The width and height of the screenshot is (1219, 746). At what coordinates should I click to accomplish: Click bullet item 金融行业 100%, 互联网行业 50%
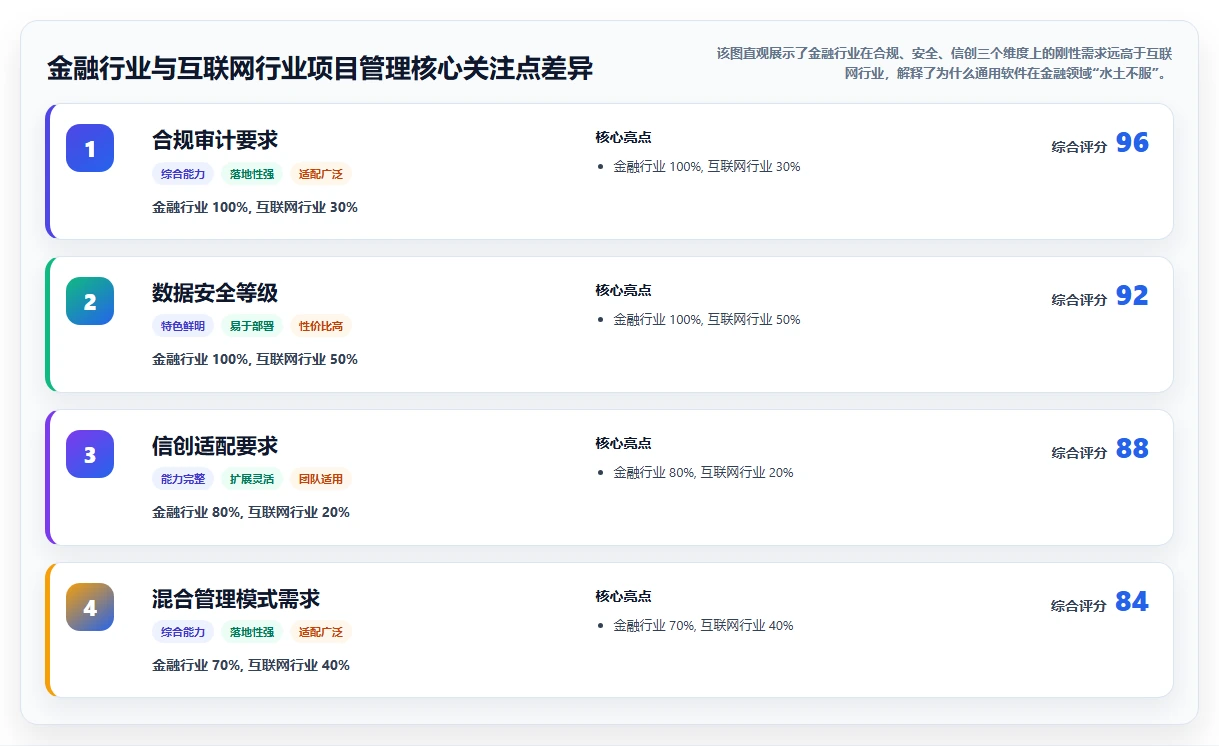click(x=707, y=320)
